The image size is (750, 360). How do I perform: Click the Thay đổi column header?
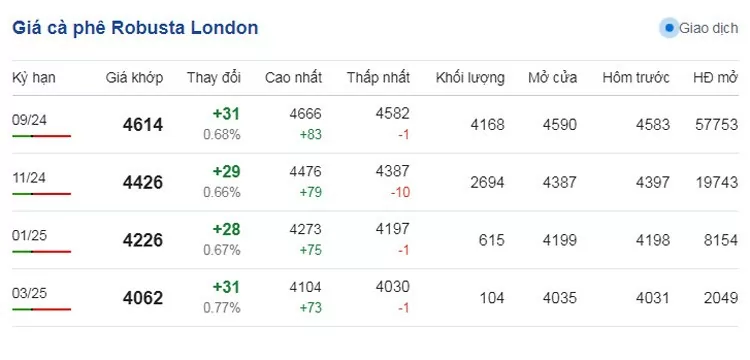[x=214, y=77]
